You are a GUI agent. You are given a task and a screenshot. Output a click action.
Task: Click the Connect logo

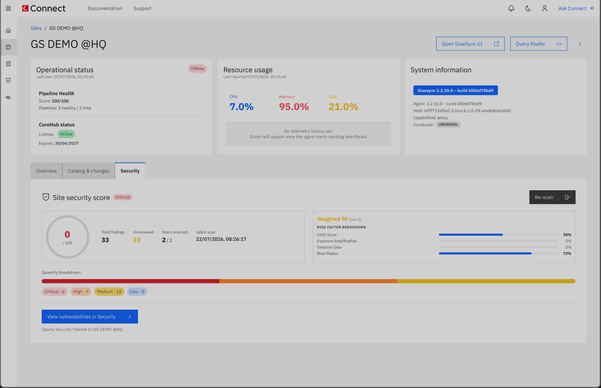[x=43, y=8]
